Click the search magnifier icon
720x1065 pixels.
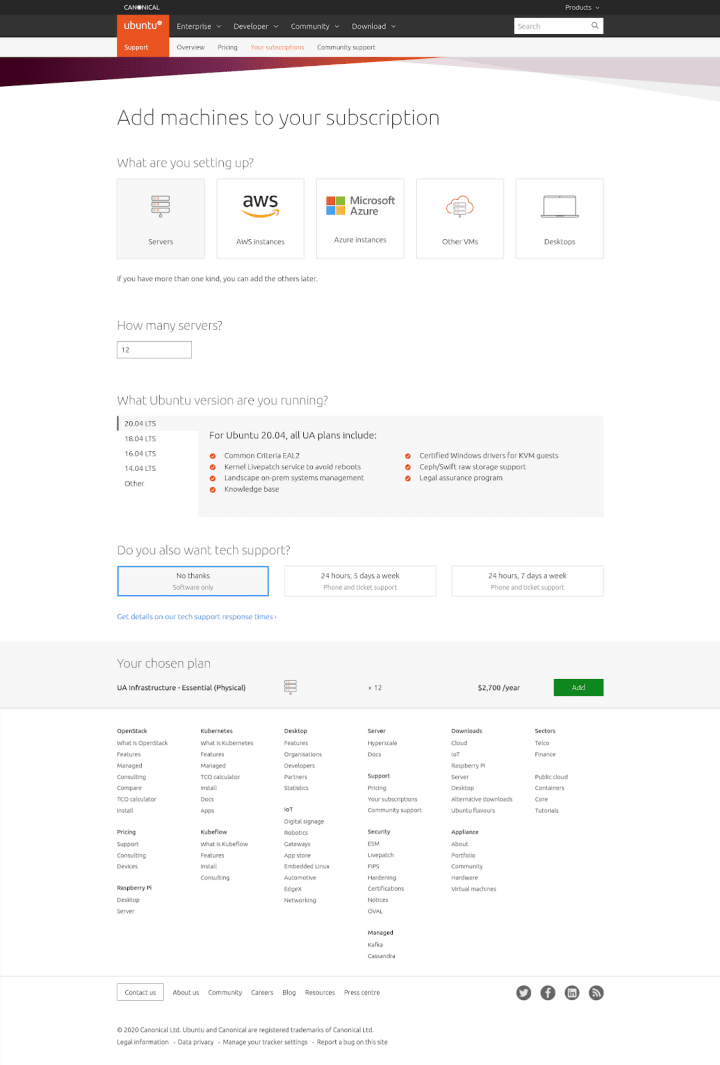click(x=595, y=26)
